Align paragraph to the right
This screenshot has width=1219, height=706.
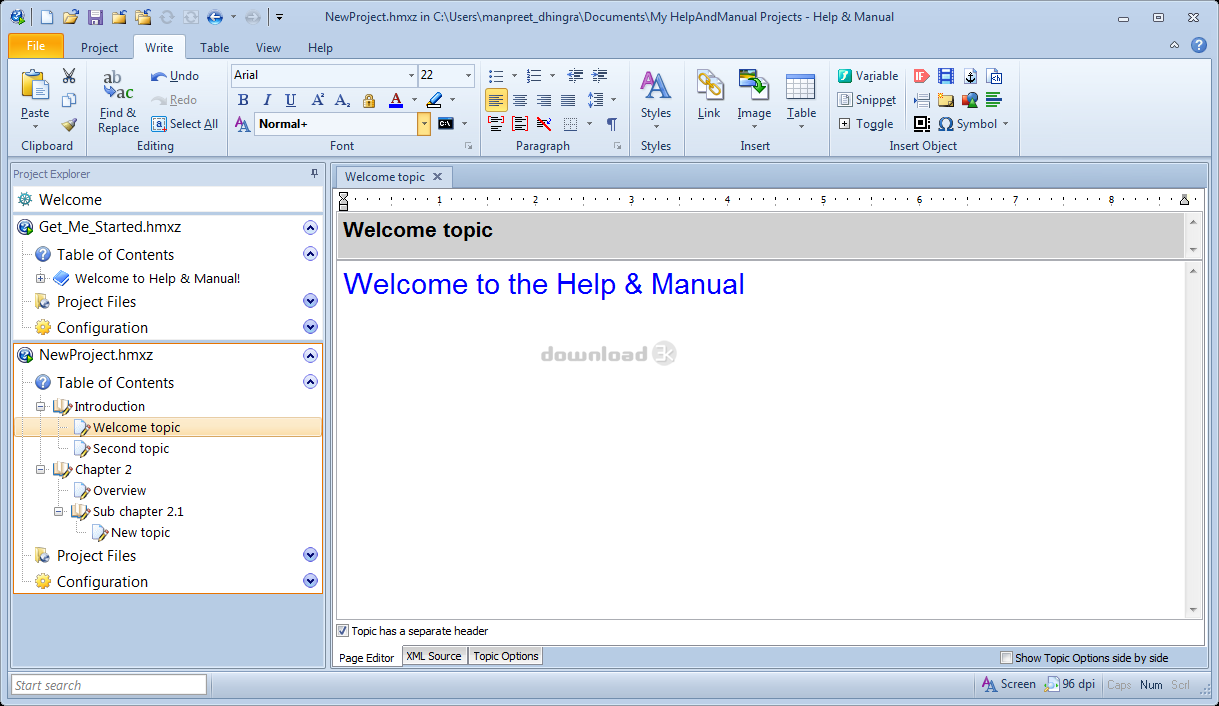[544, 100]
